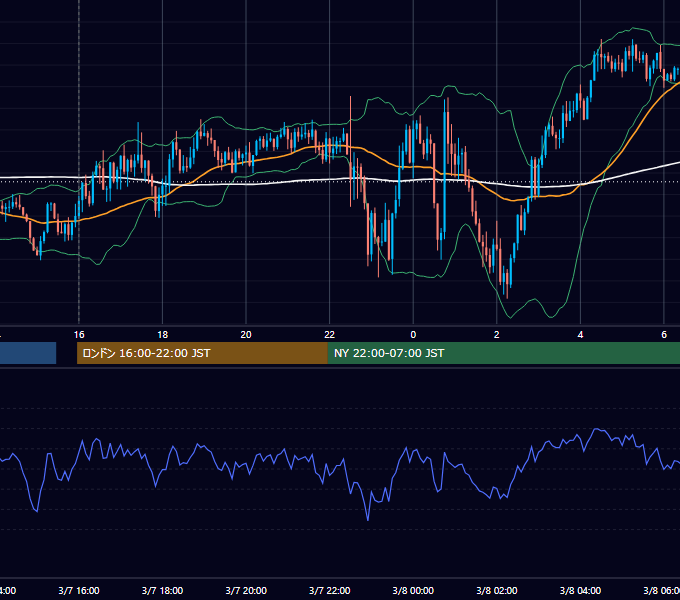Click the 18 hour label on price chart axis
This screenshot has height=600, width=680.
tap(163, 335)
